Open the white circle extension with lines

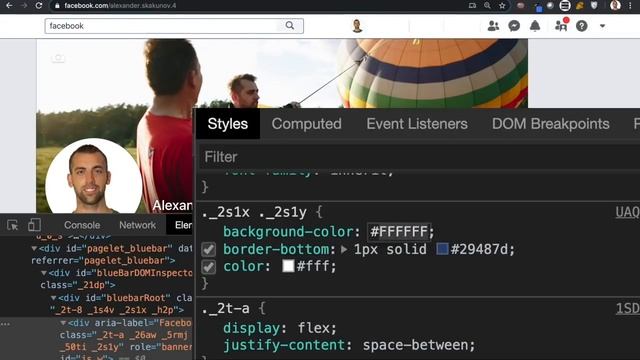[565, 6]
